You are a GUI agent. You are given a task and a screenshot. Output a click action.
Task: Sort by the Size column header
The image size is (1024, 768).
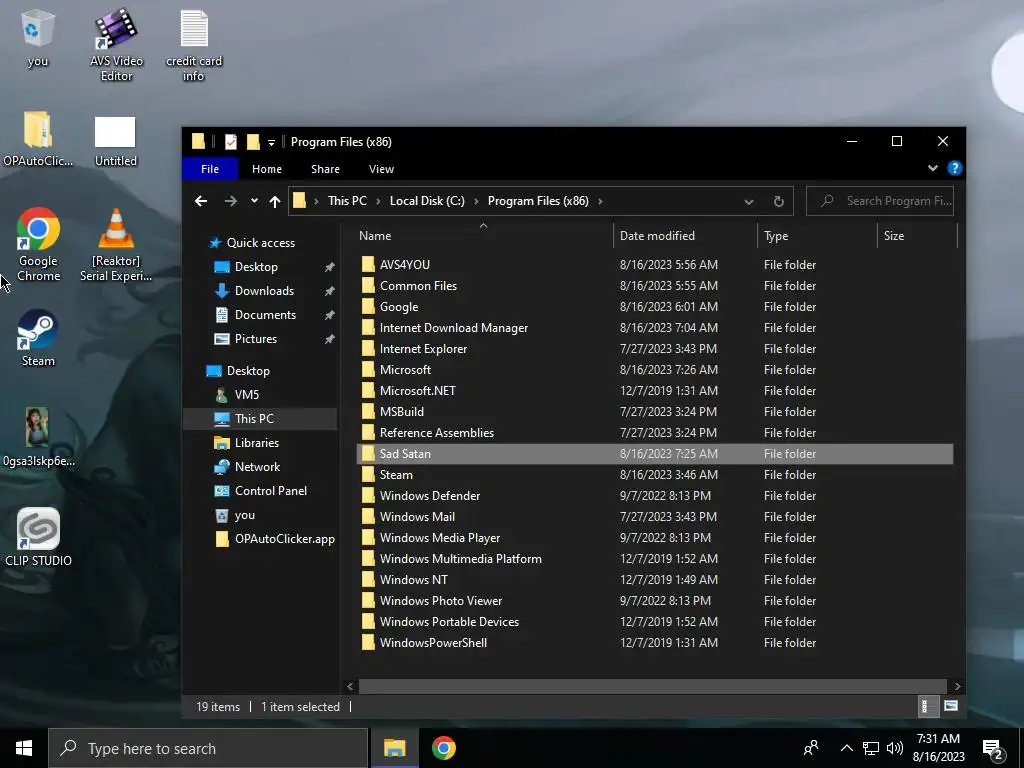point(918,236)
